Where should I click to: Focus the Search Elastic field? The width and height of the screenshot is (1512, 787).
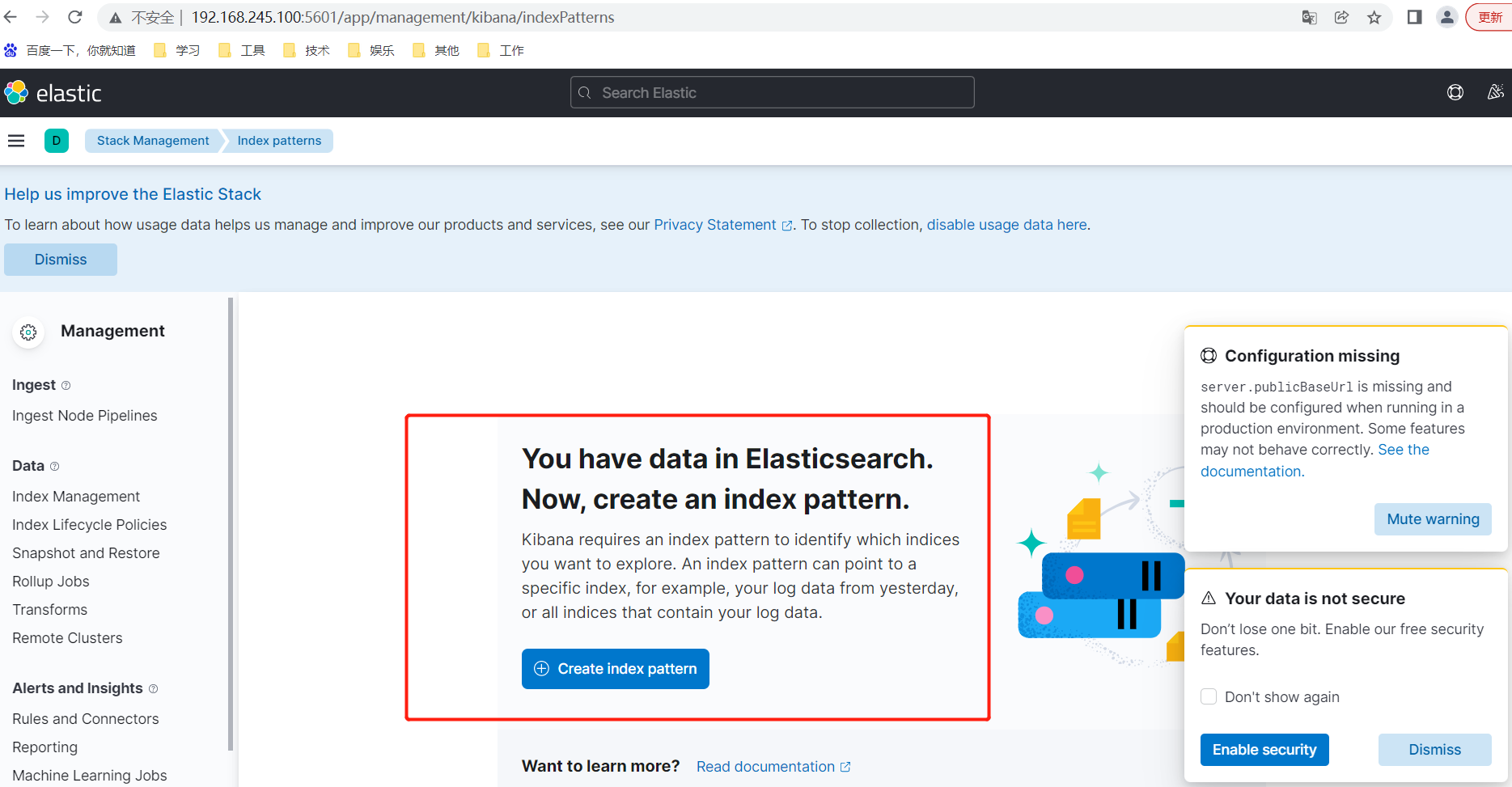pos(772,93)
